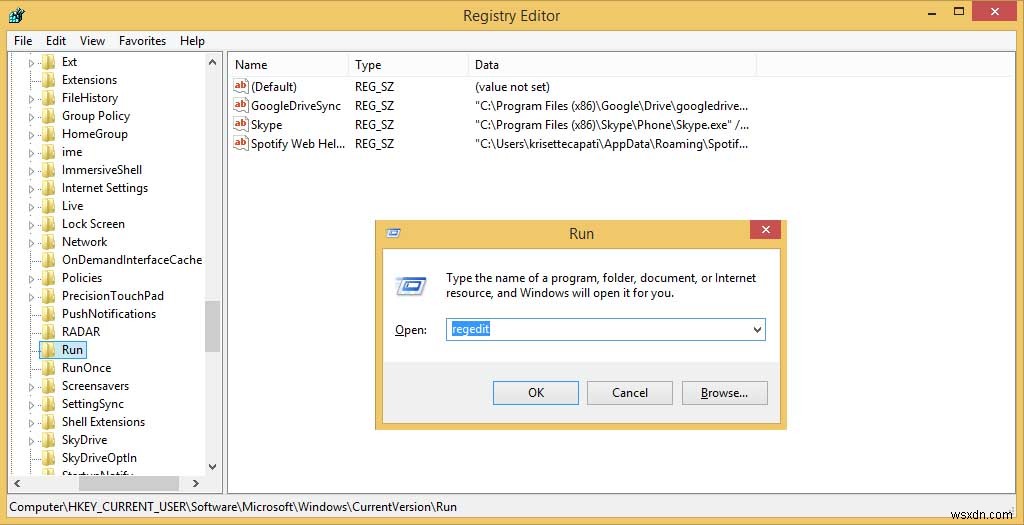Click the regedit text in Open field
Viewport: 1024px width, 525px height.
point(471,329)
